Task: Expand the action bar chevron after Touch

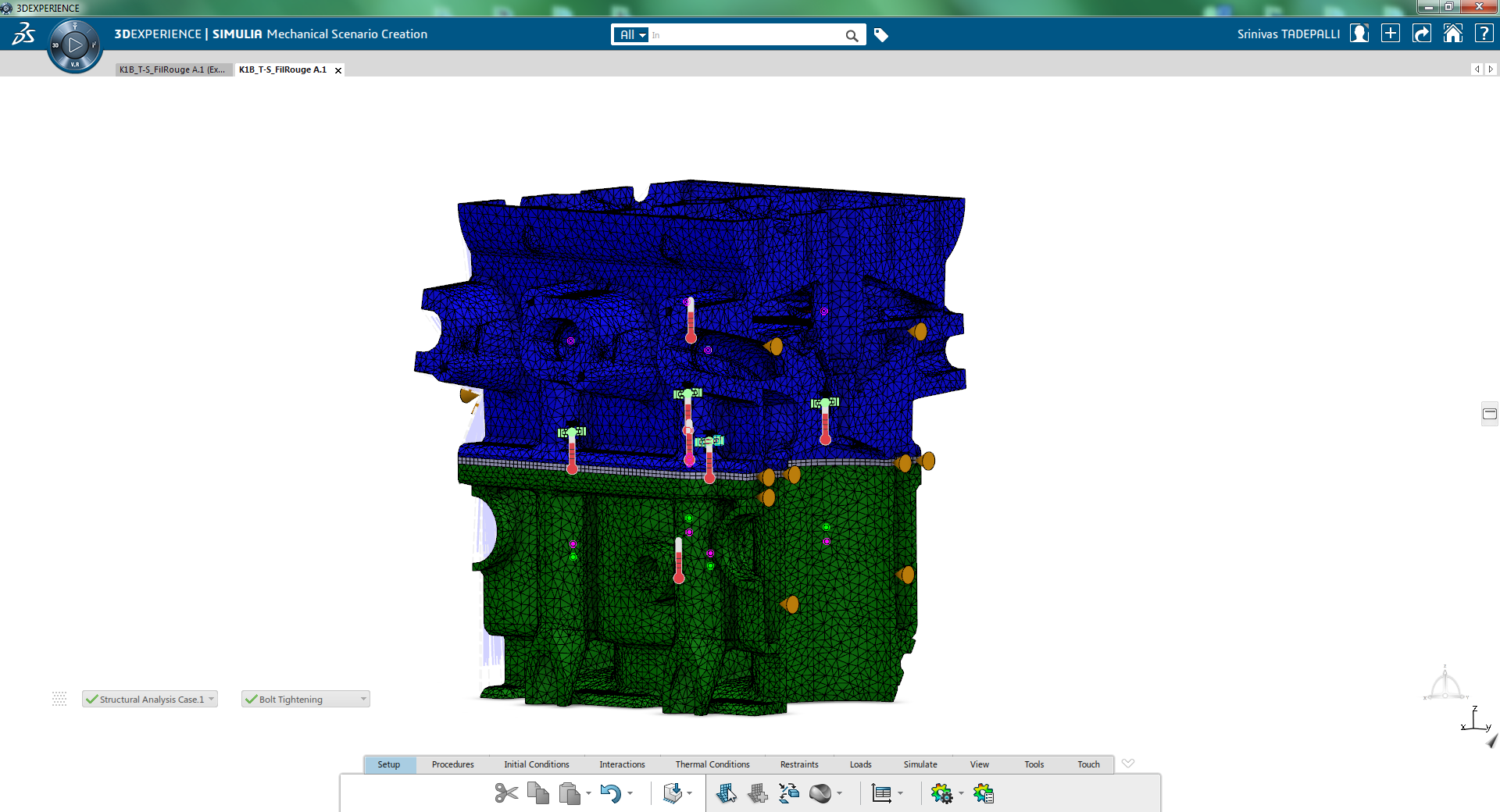Action: coord(1127,764)
